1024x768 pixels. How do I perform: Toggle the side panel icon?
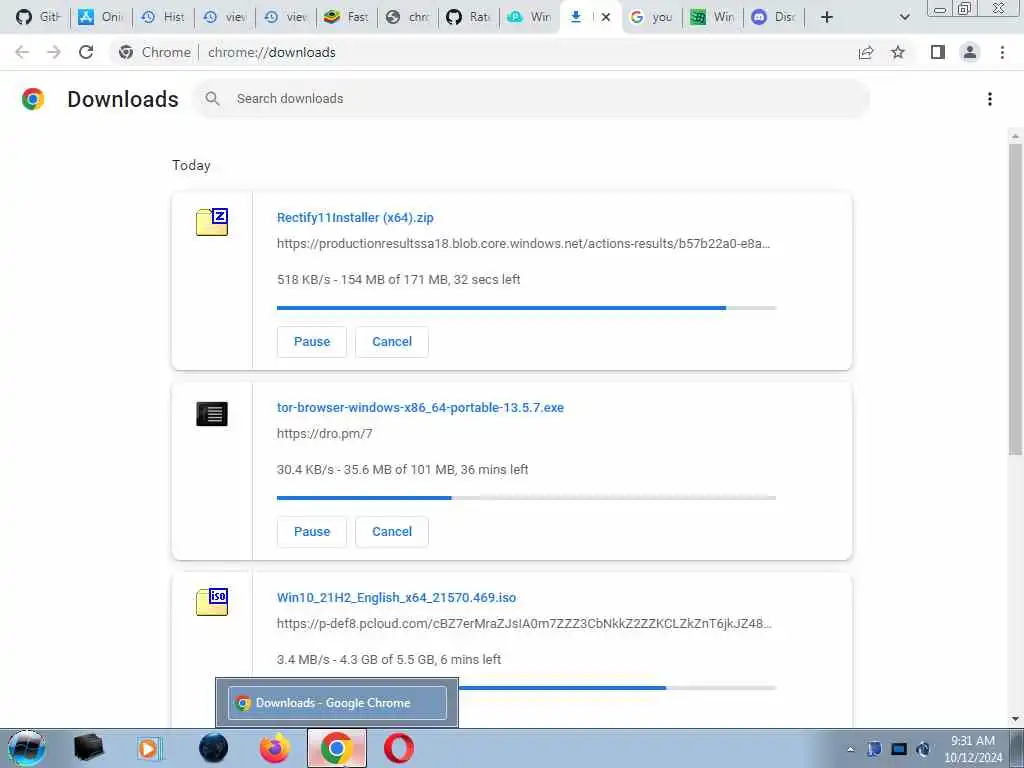coord(938,52)
